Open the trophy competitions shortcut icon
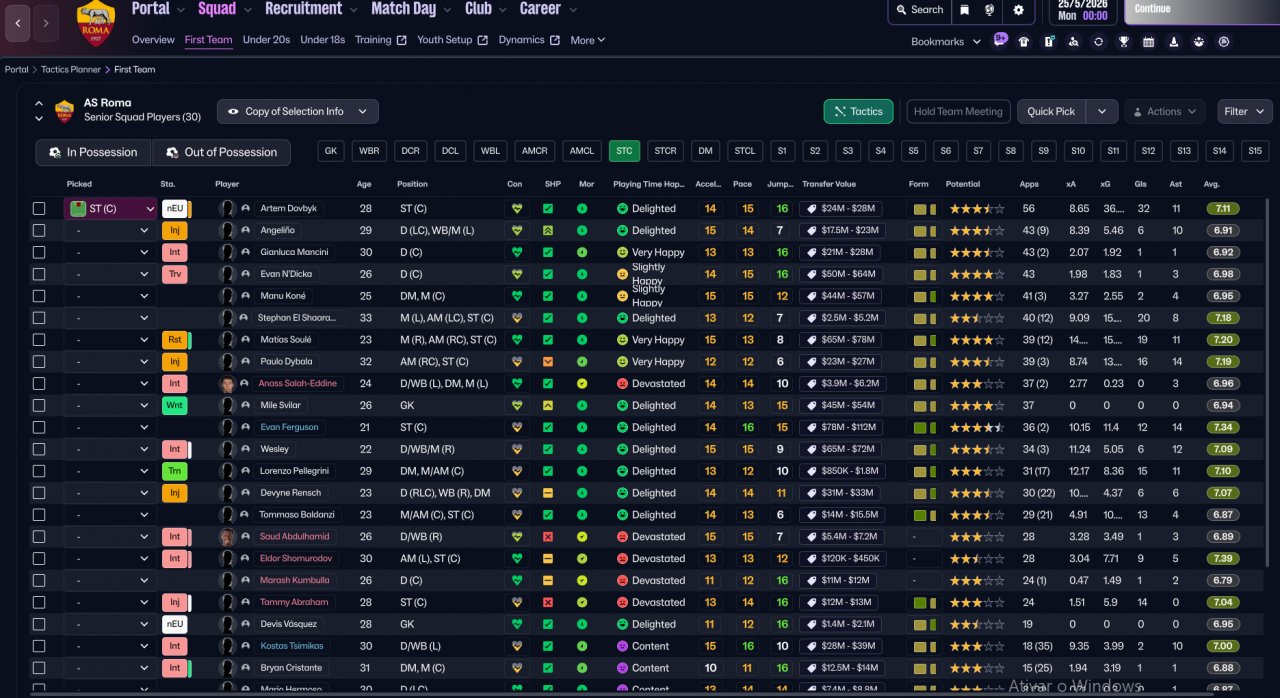 pyautogui.click(x=1123, y=42)
